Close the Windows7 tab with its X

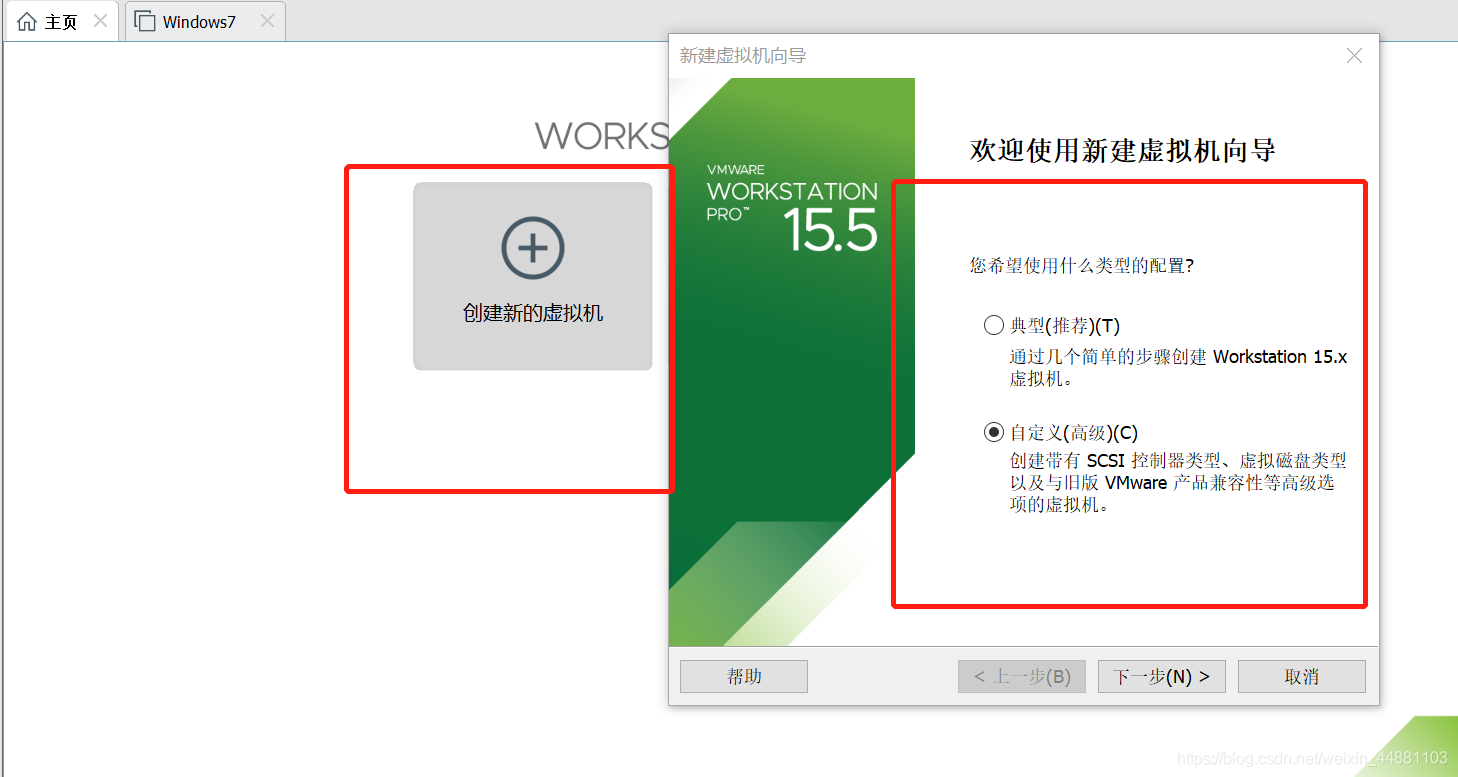point(267,21)
